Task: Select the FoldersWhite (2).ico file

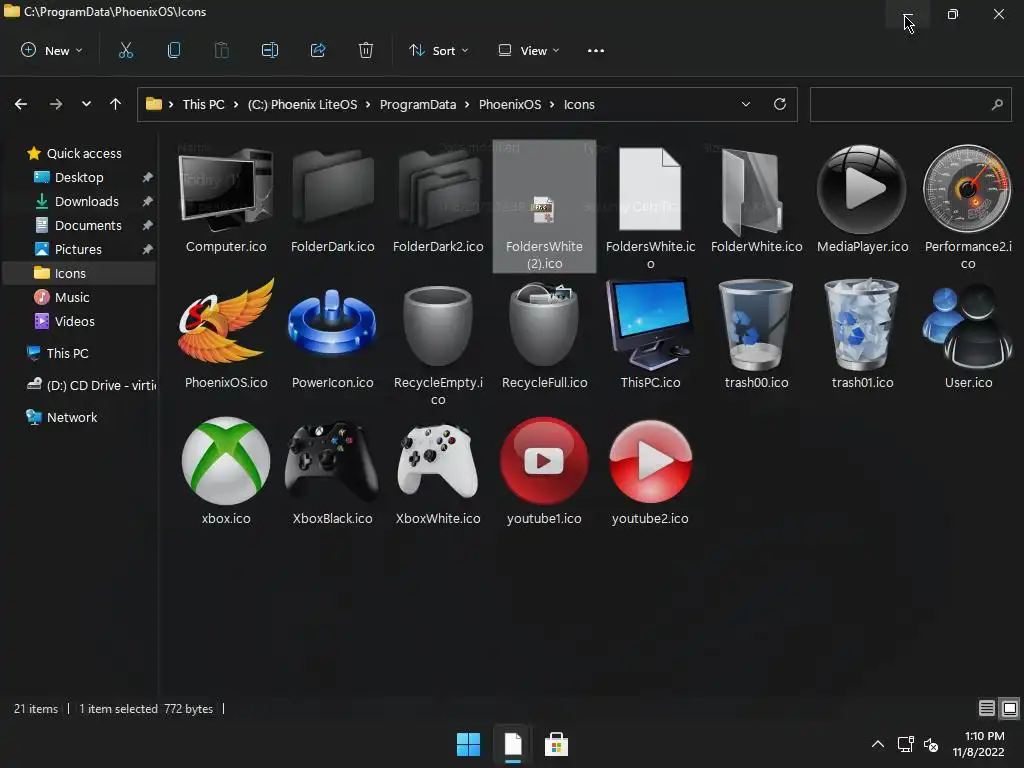Action: [x=544, y=206]
